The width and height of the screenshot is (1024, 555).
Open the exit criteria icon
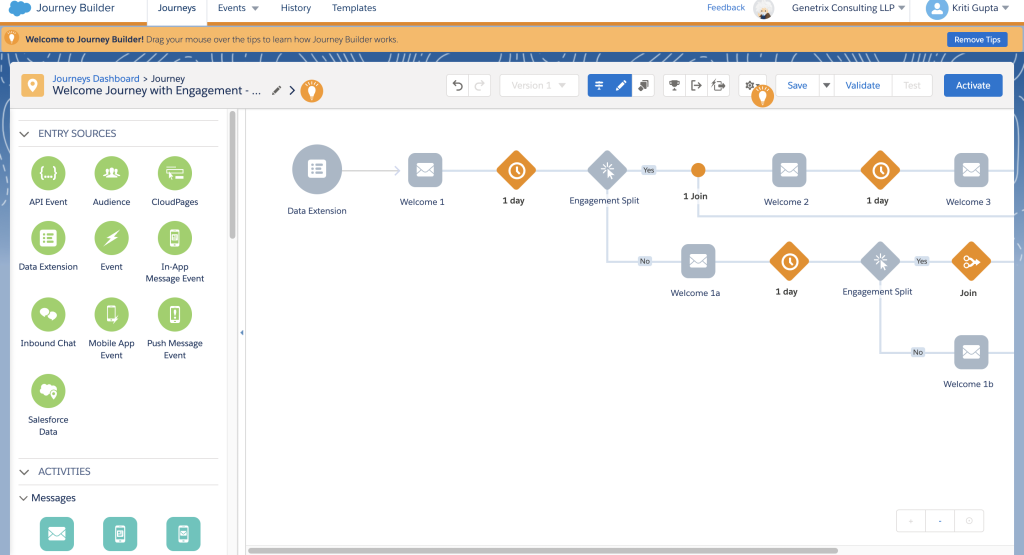(696, 86)
